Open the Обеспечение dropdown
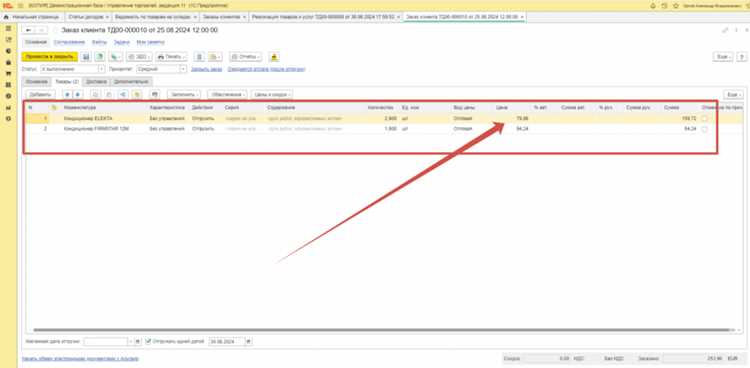750x368 pixels. pos(227,95)
